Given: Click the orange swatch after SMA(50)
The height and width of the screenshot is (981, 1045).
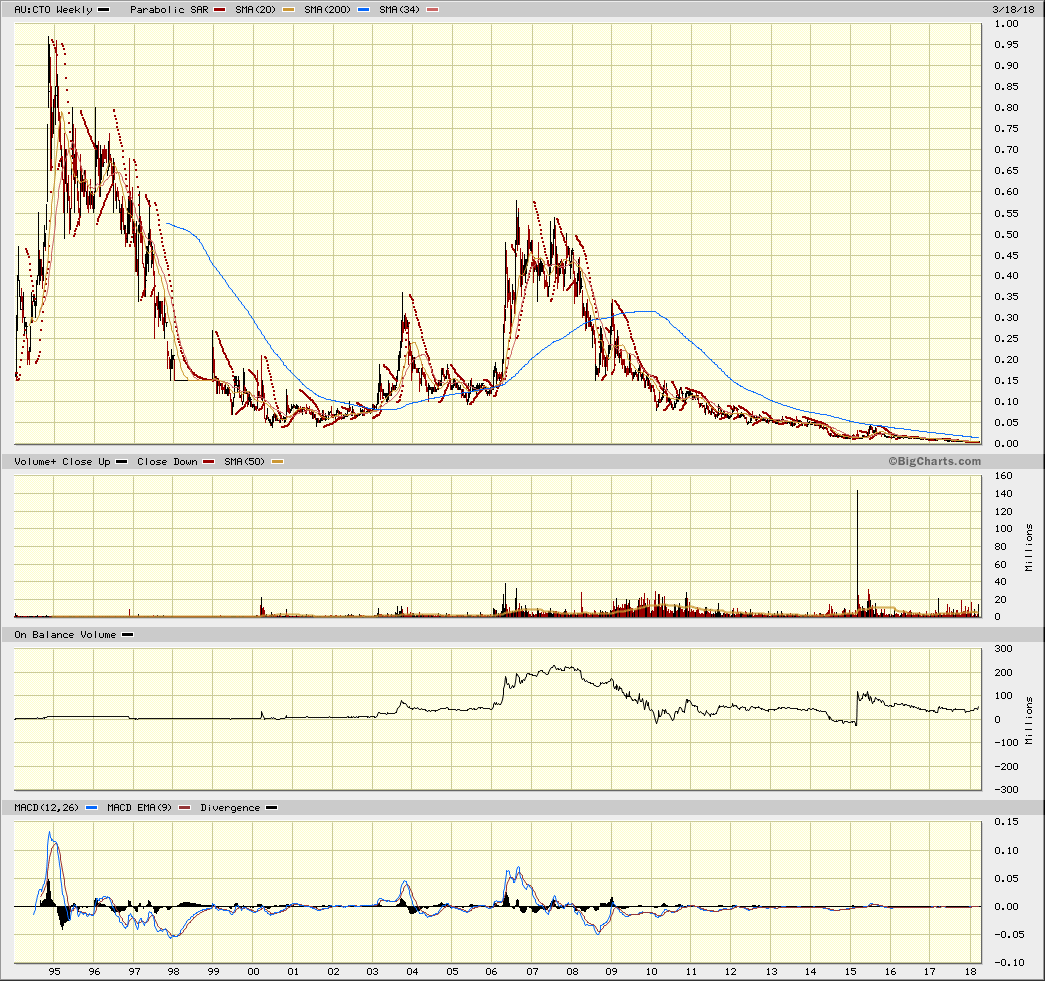Looking at the screenshot, I should 277,462.
